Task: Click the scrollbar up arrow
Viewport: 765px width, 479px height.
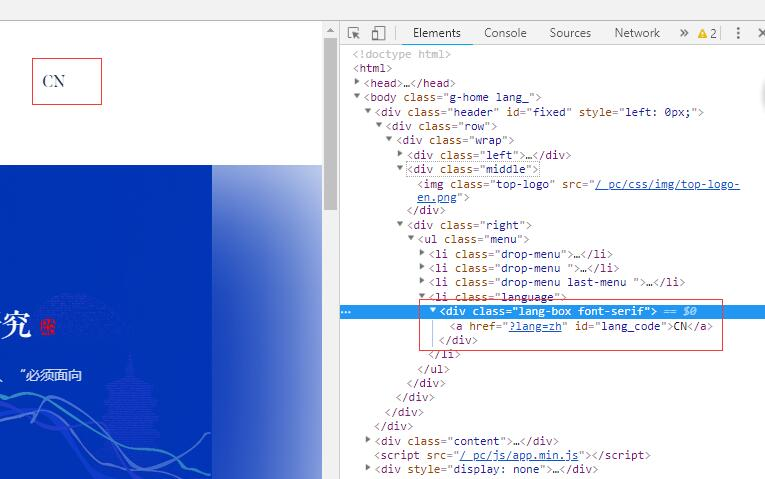Action: coord(330,30)
